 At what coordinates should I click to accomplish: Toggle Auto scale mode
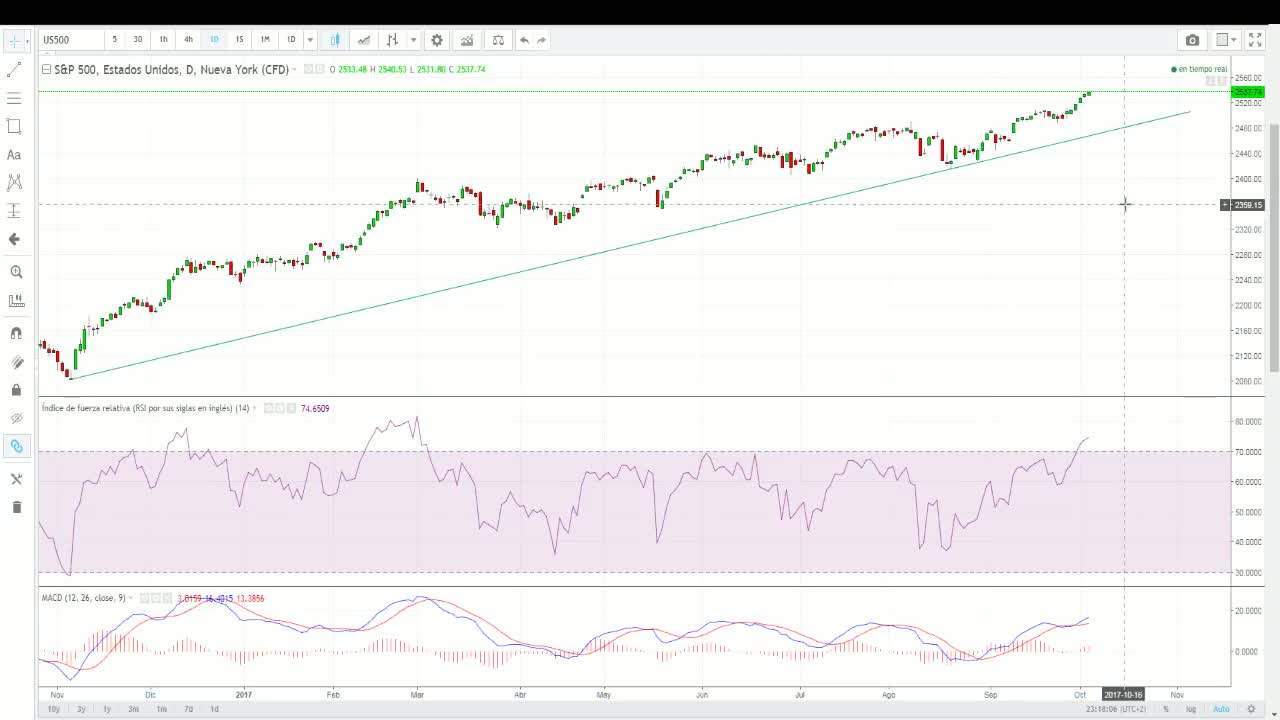[x=1221, y=709]
